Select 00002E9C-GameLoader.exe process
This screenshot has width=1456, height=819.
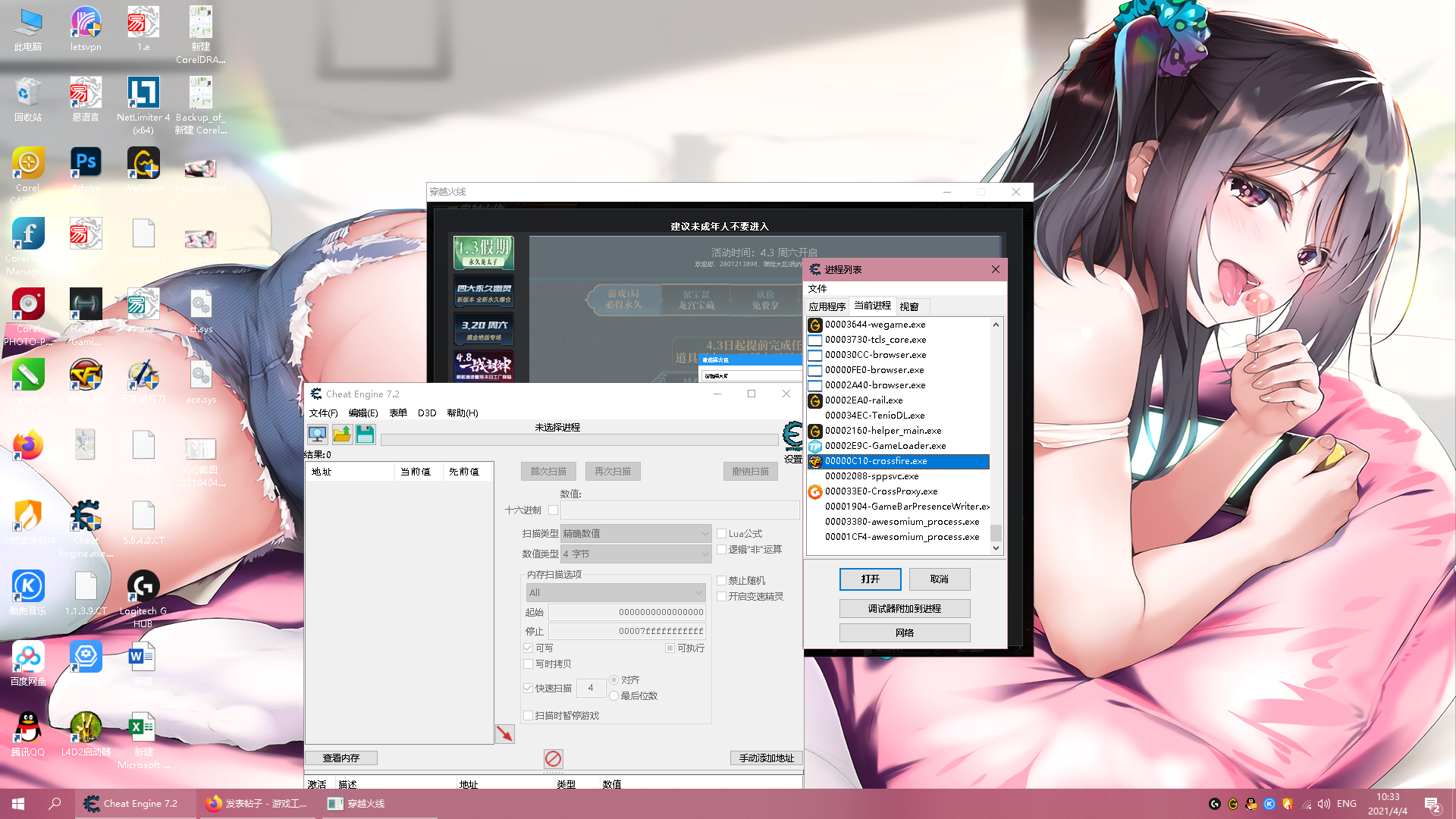click(899, 446)
